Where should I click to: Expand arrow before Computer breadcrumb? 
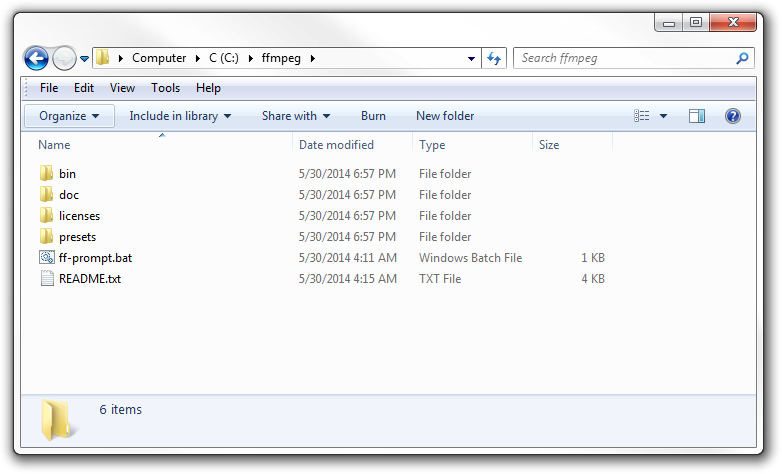121,58
